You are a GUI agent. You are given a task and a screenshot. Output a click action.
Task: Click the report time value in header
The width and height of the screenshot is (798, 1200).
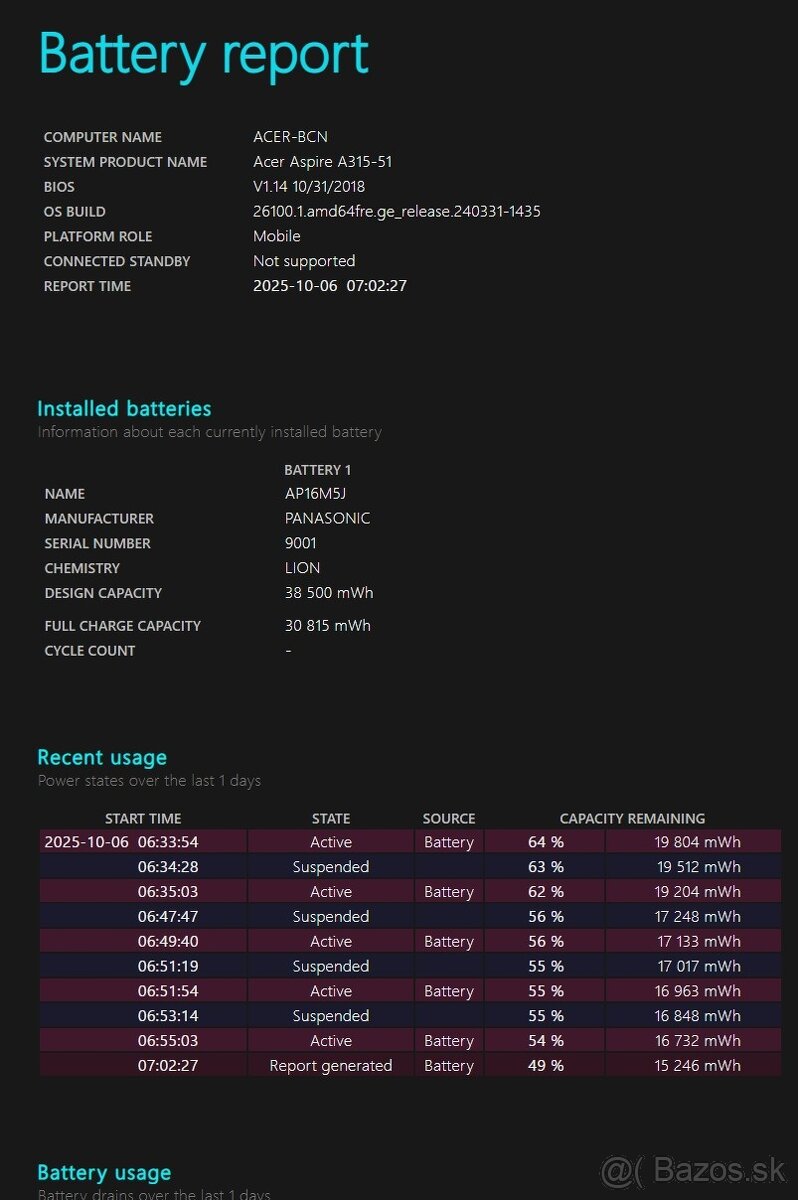[329, 286]
